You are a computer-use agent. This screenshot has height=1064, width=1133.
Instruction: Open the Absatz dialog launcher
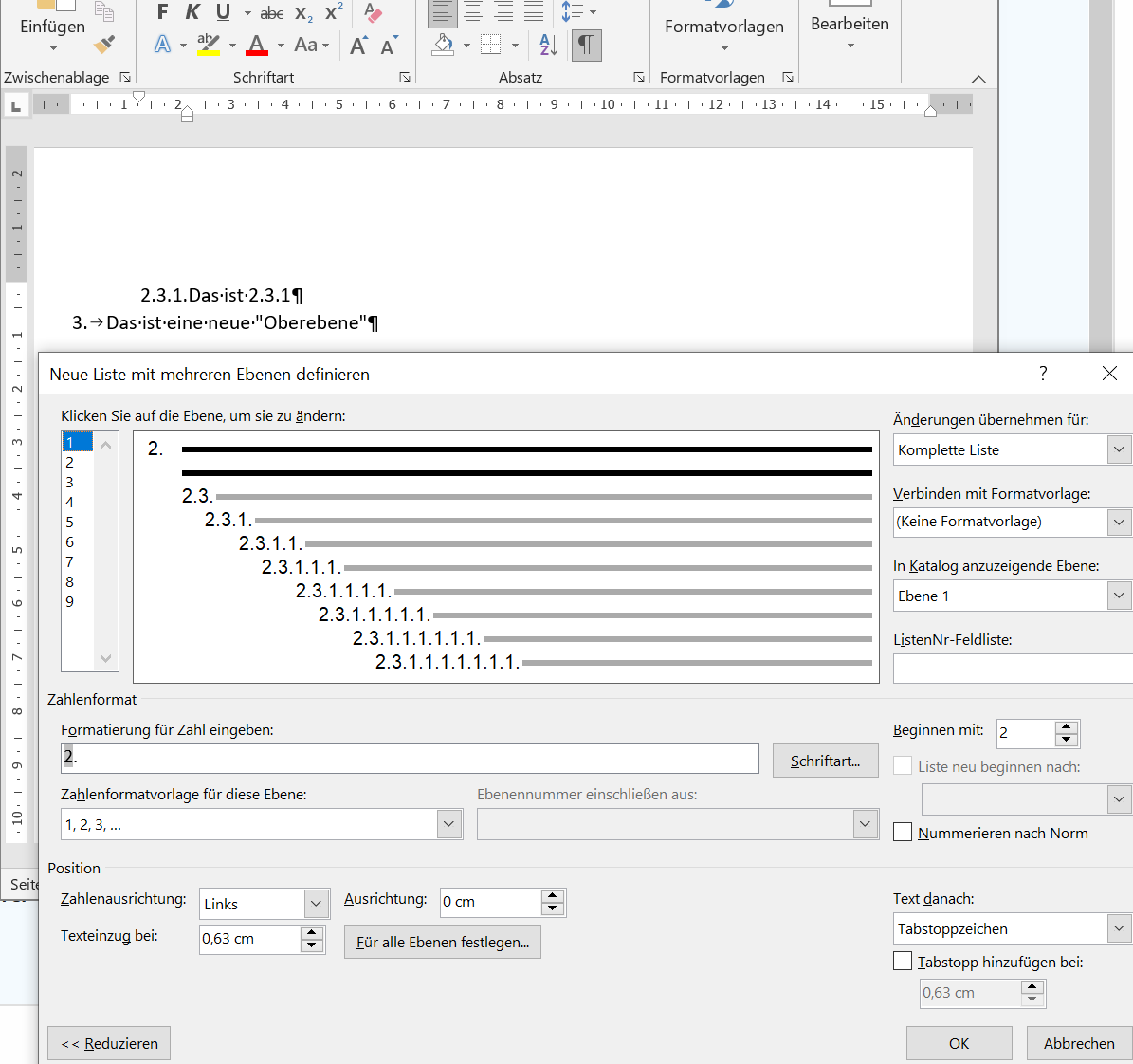point(639,77)
